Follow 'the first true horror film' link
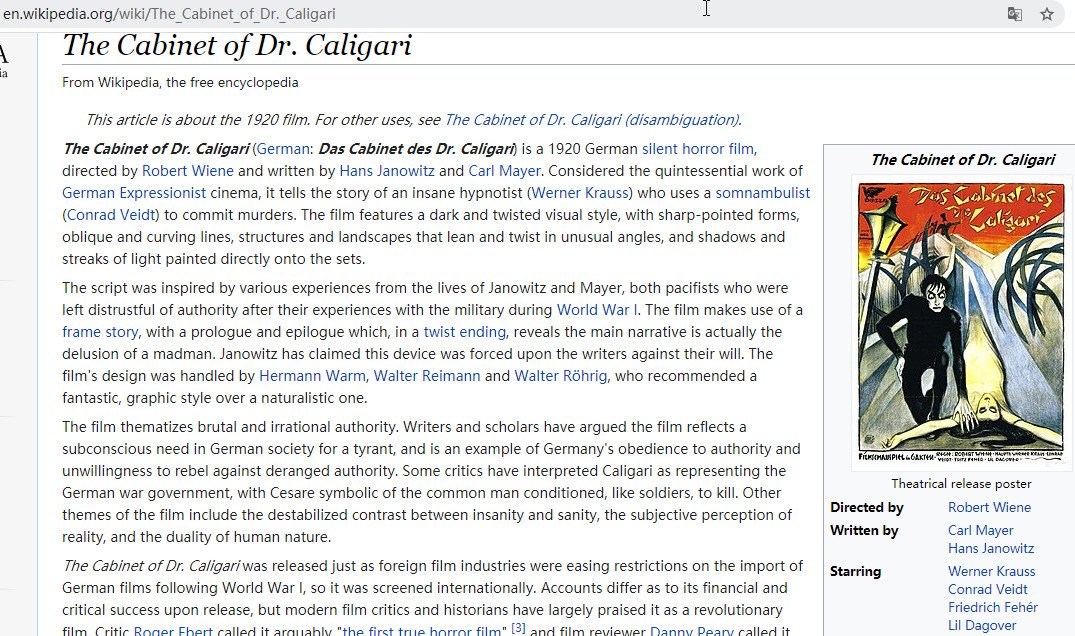 click(x=422, y=631)
